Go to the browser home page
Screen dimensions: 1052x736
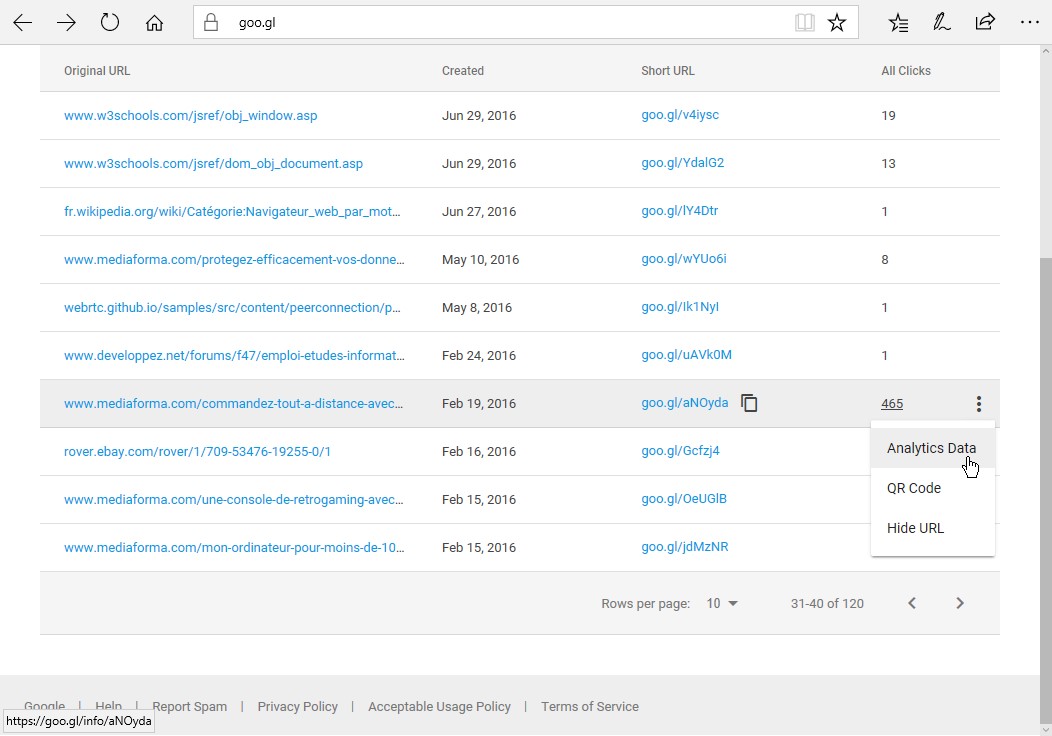154,22
